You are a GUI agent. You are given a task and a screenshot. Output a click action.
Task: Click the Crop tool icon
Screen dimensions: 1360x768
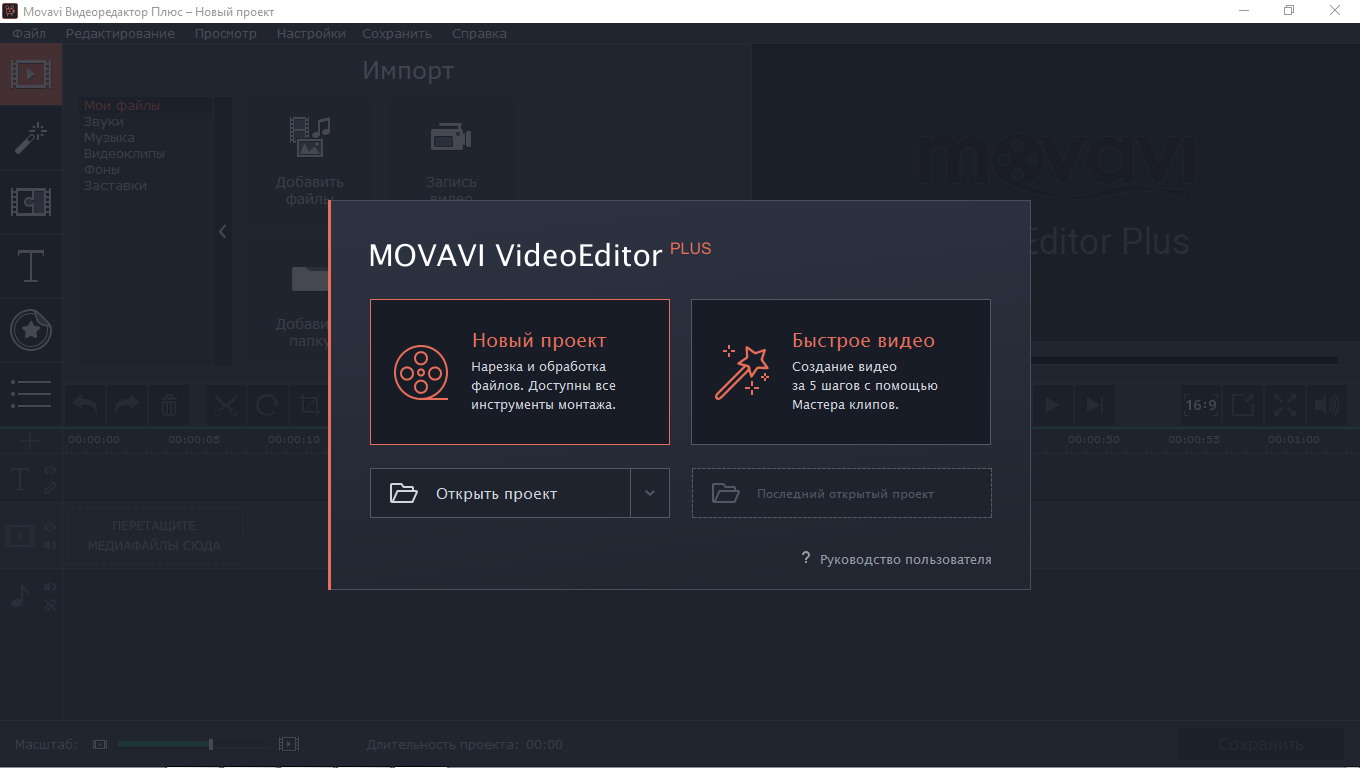tap(309, 405)
